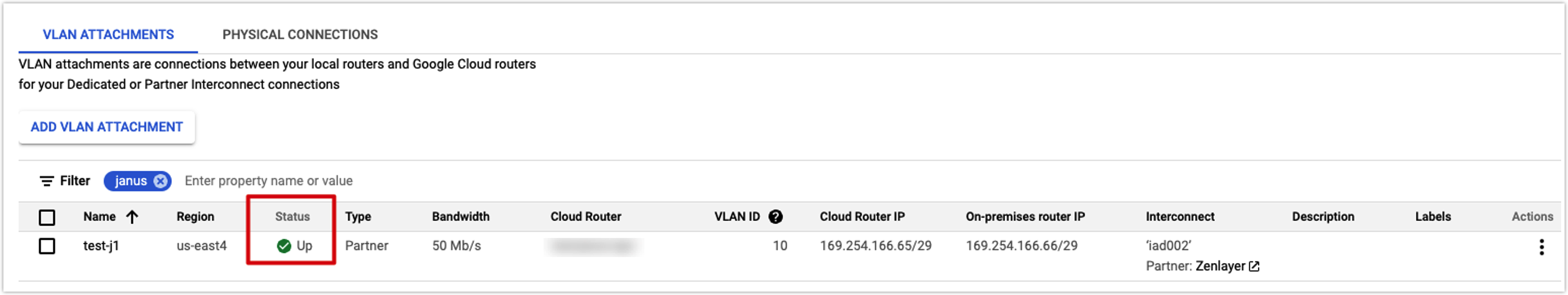Open VLAN ID help tooltip icon
This screenshot has height=295, width=1568.
coord(775,216)
